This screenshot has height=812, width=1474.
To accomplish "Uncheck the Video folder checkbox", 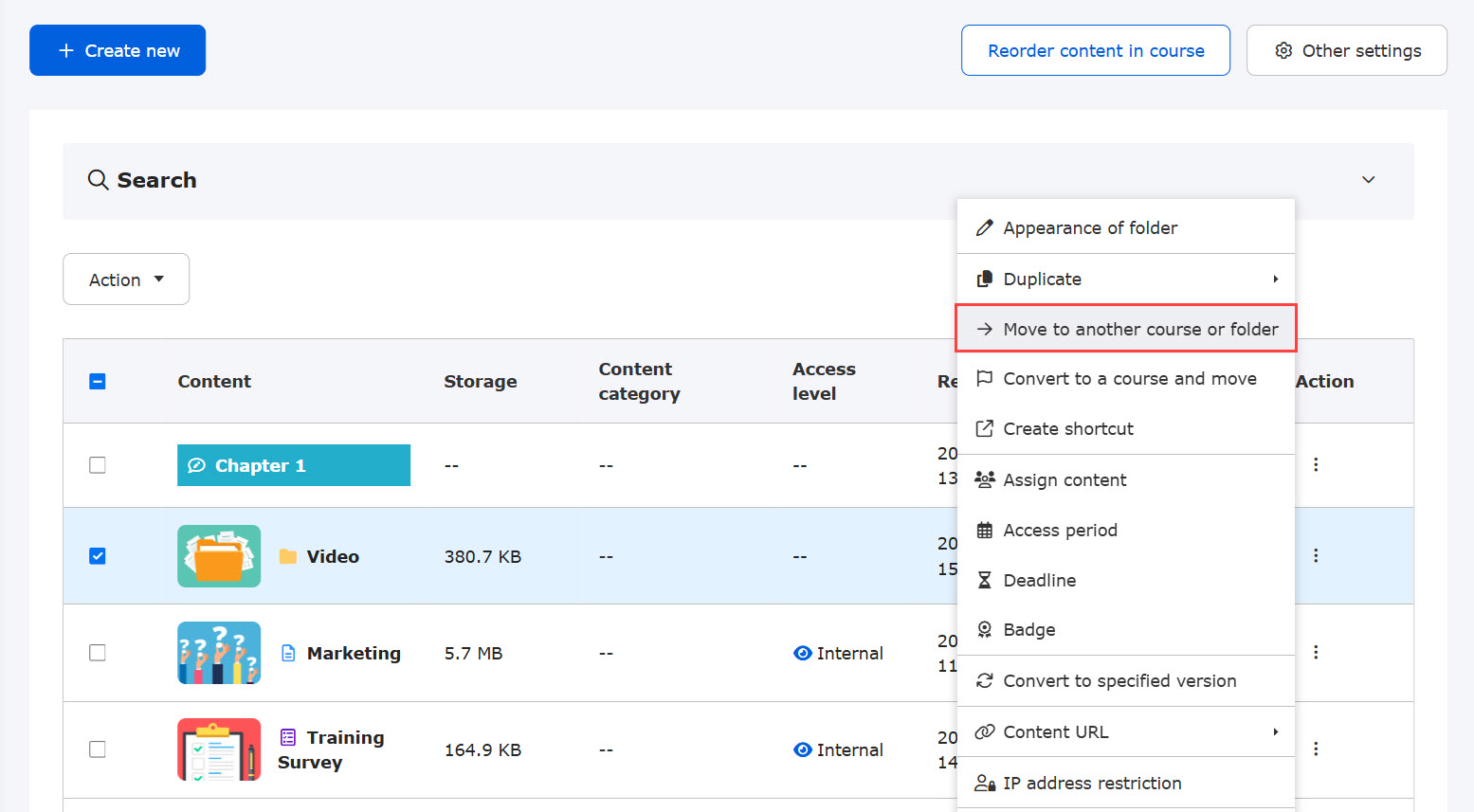I will (98, 556).
